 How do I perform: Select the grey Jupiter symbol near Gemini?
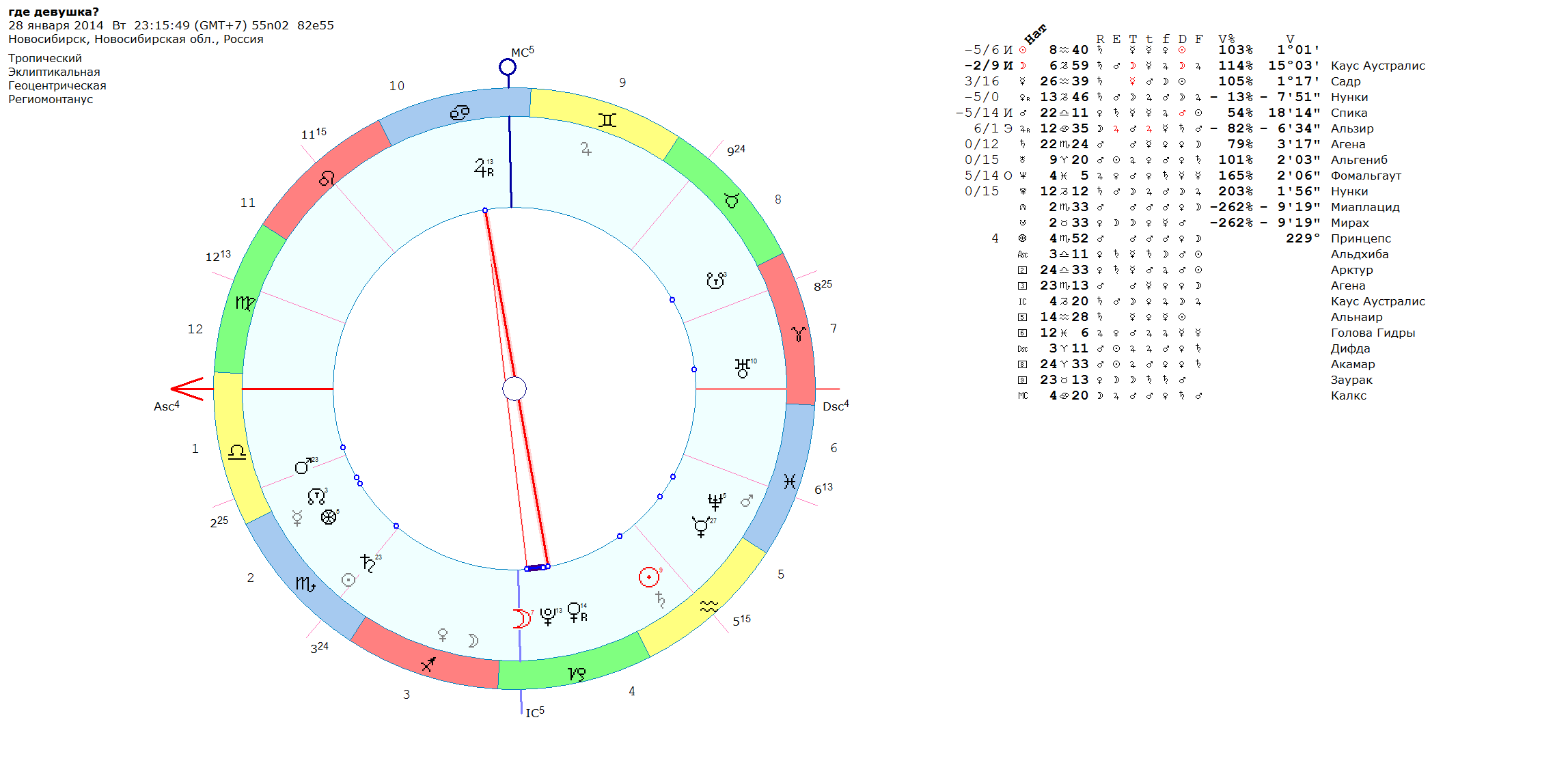(x=586, y=148)
